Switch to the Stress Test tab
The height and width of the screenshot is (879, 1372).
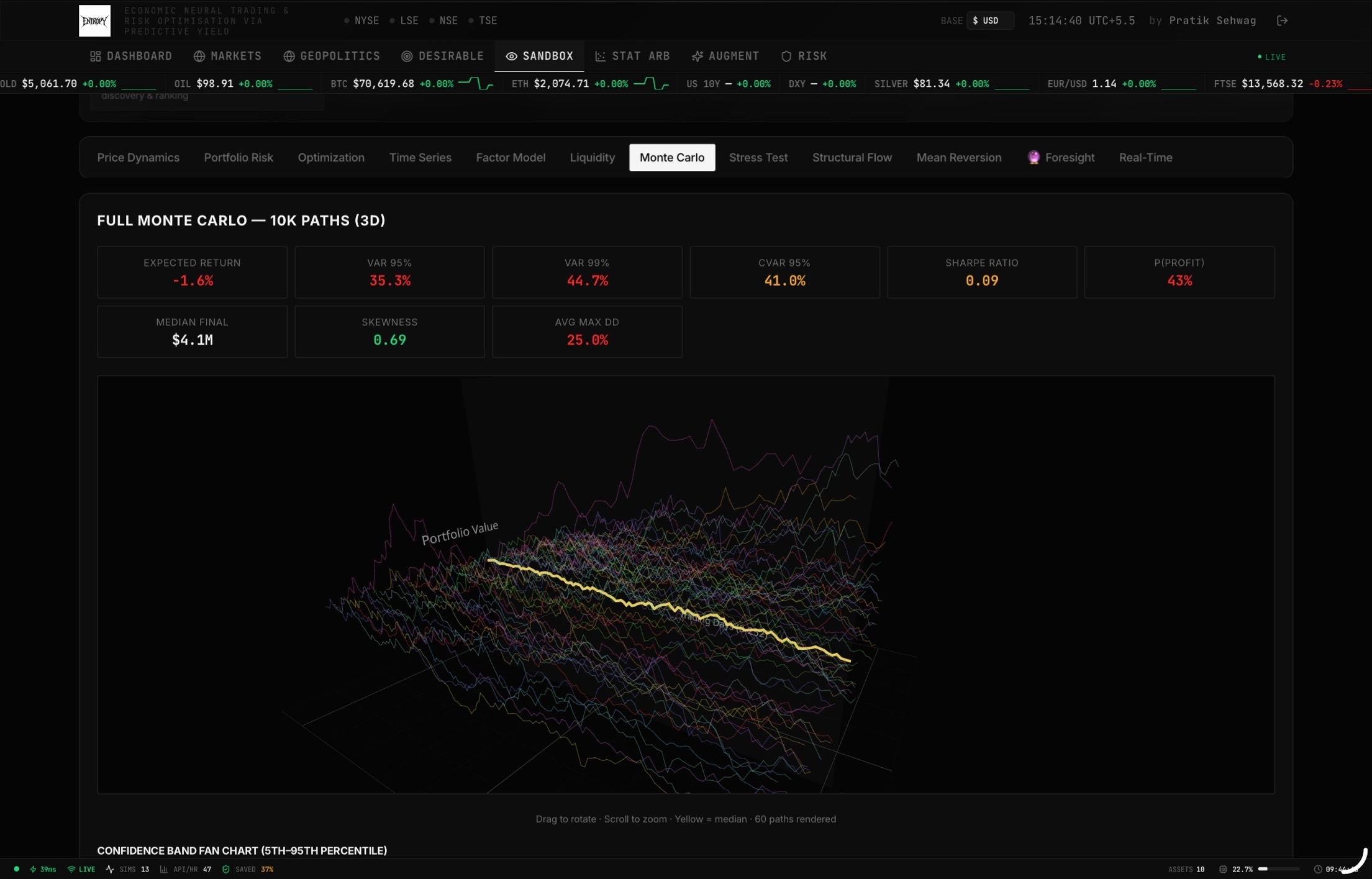coord(758,158)
